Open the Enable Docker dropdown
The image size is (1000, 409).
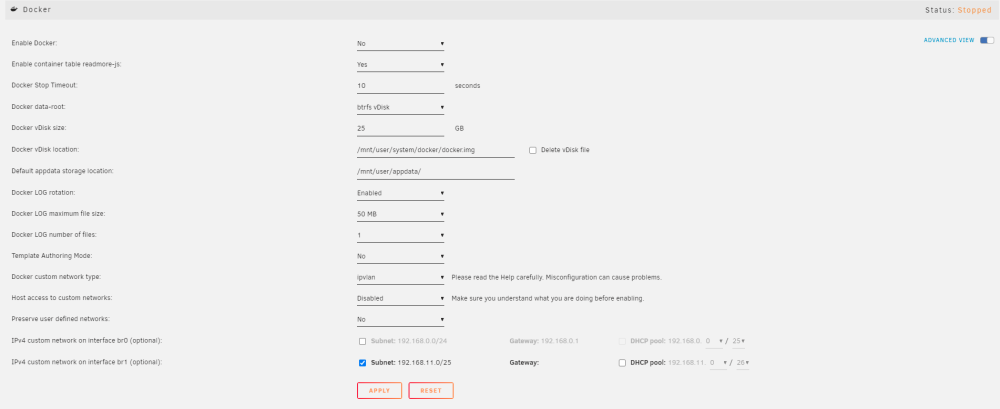(x=401, y=44)
